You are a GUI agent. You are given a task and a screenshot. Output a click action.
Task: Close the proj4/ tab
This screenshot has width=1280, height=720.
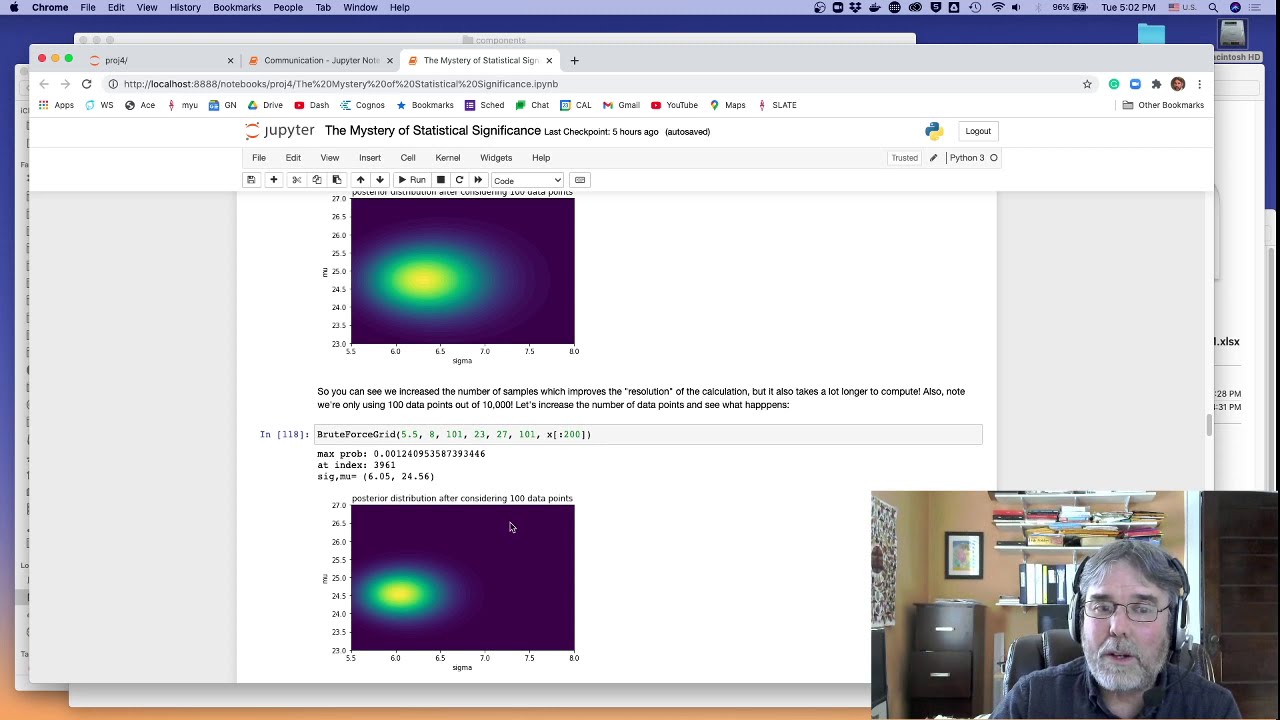[x=230, y=60]
